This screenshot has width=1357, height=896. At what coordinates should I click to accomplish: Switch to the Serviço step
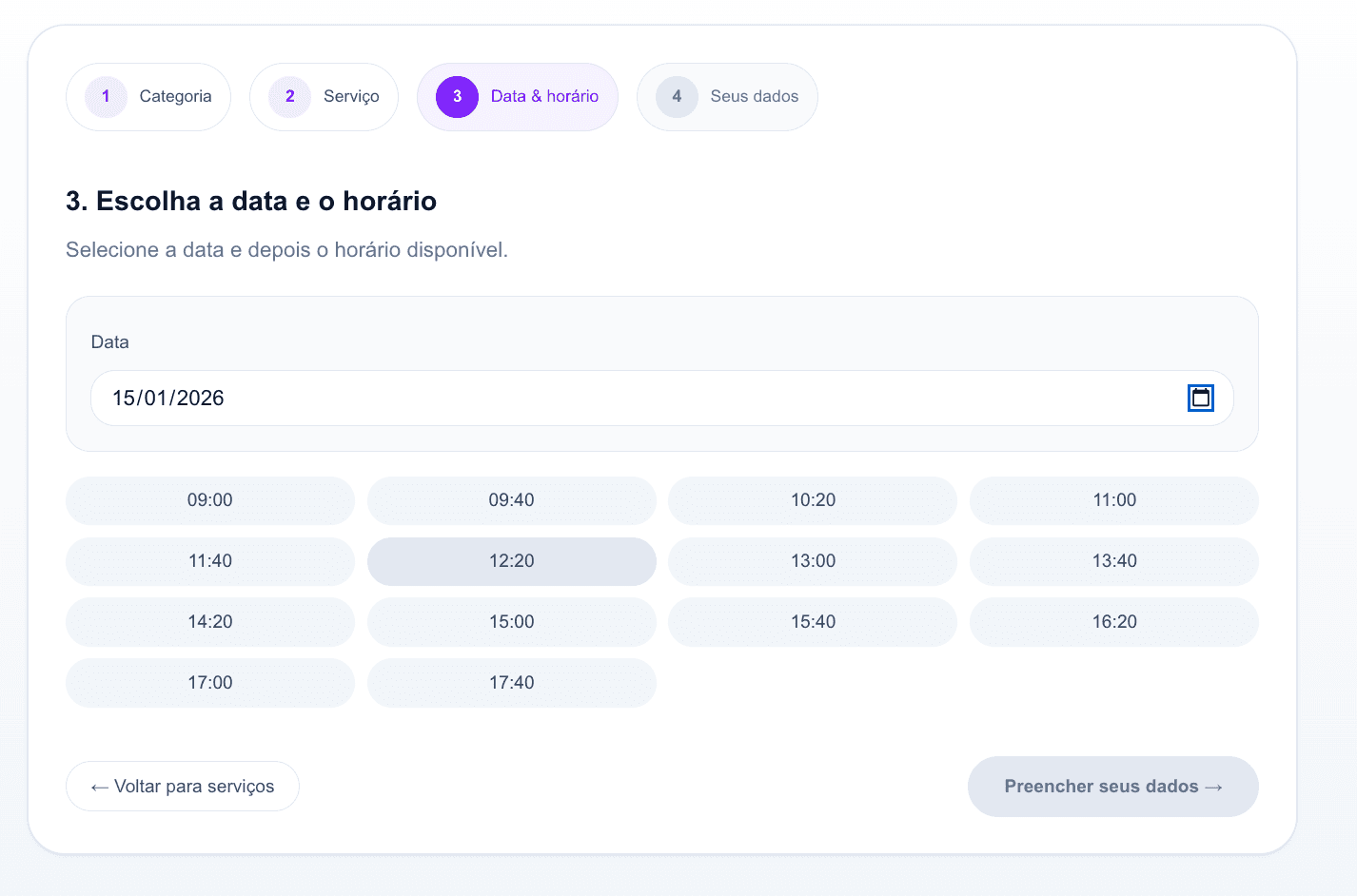point(324,96)
